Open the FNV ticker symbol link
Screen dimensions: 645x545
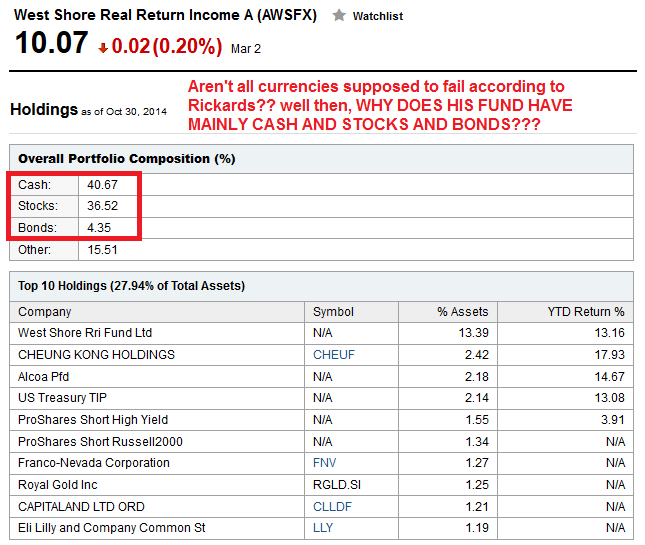coord(325,463)
